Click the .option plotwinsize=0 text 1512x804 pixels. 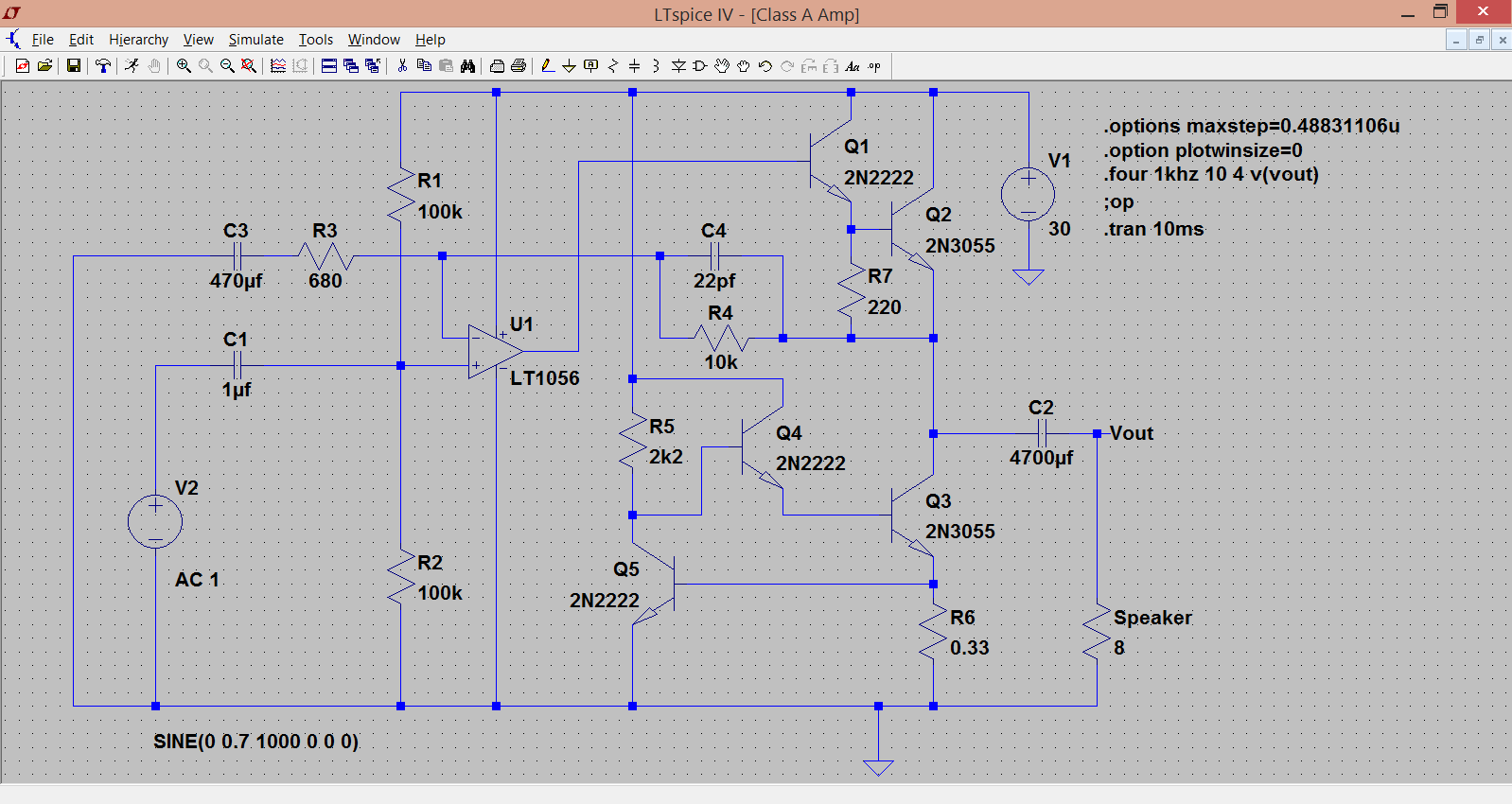pos(1203,150)
